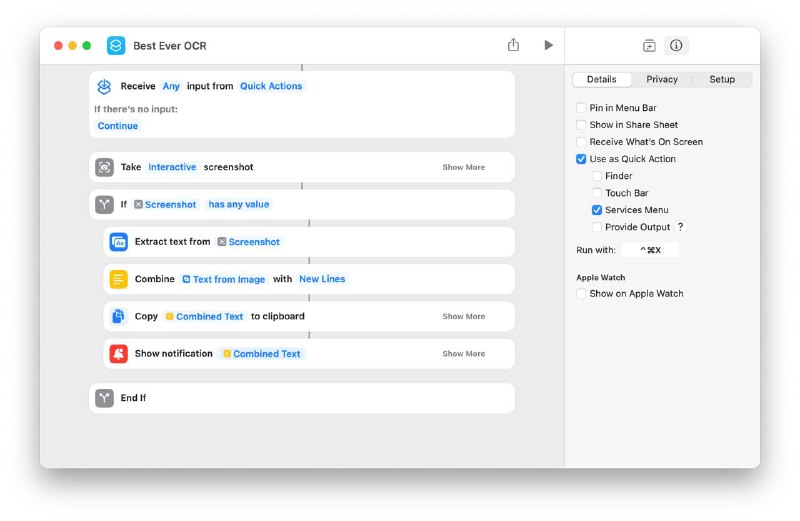Uncheck the Services Menu checkbox
Image resolution: width=800 pixels, height=521 pixels.
click(596, 210)
